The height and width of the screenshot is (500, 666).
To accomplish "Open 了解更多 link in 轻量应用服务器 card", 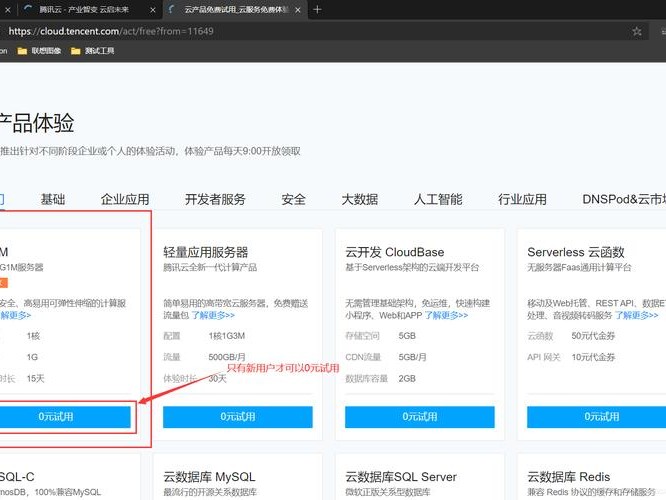I will point(213,315).
